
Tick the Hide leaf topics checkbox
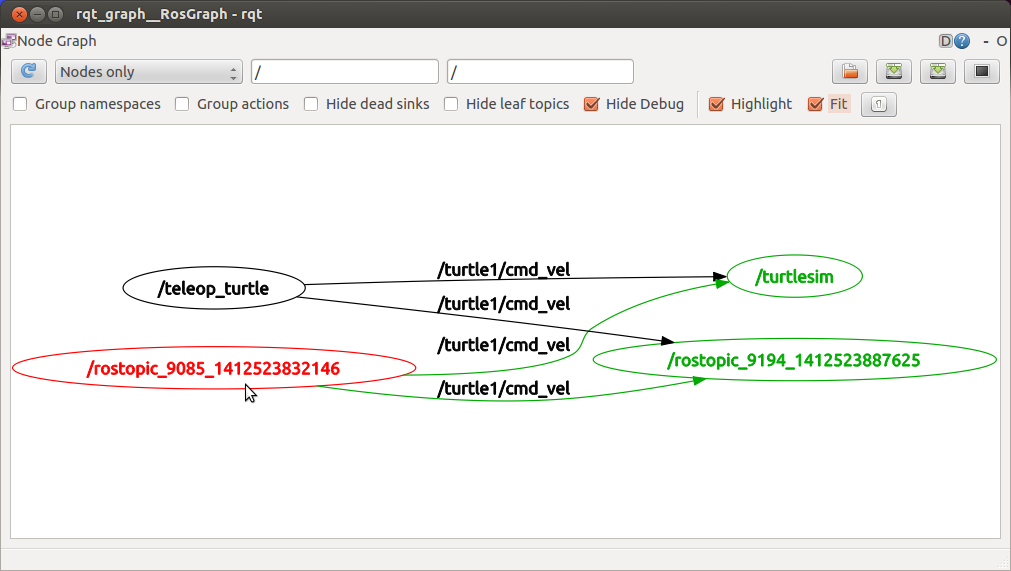tap(451, 104)
